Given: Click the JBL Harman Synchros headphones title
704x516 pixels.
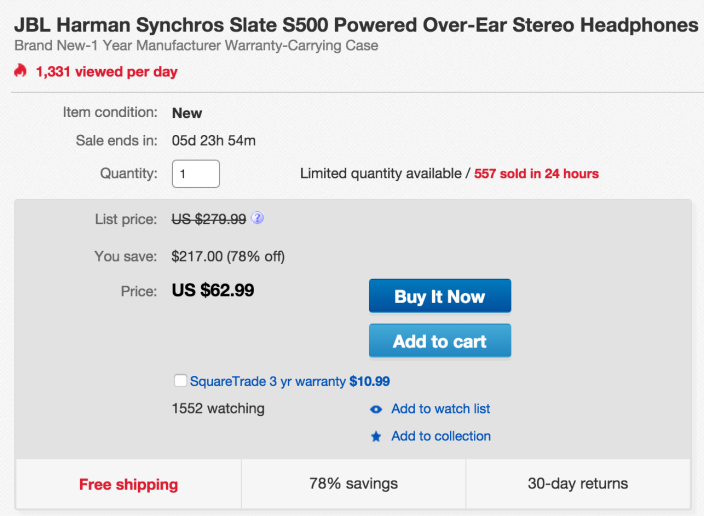Looking at the screenshot, I should pyautogui.click(x=356, y=24).
